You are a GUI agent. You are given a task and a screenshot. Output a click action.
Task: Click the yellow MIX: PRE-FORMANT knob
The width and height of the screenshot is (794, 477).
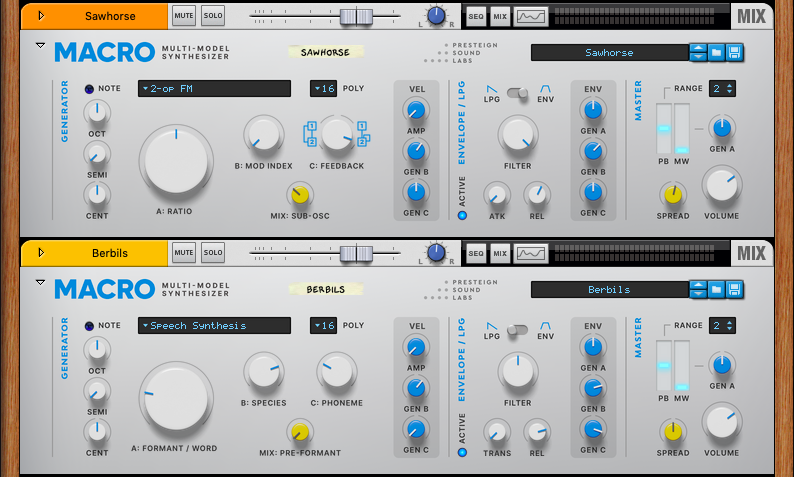[300, 432]
